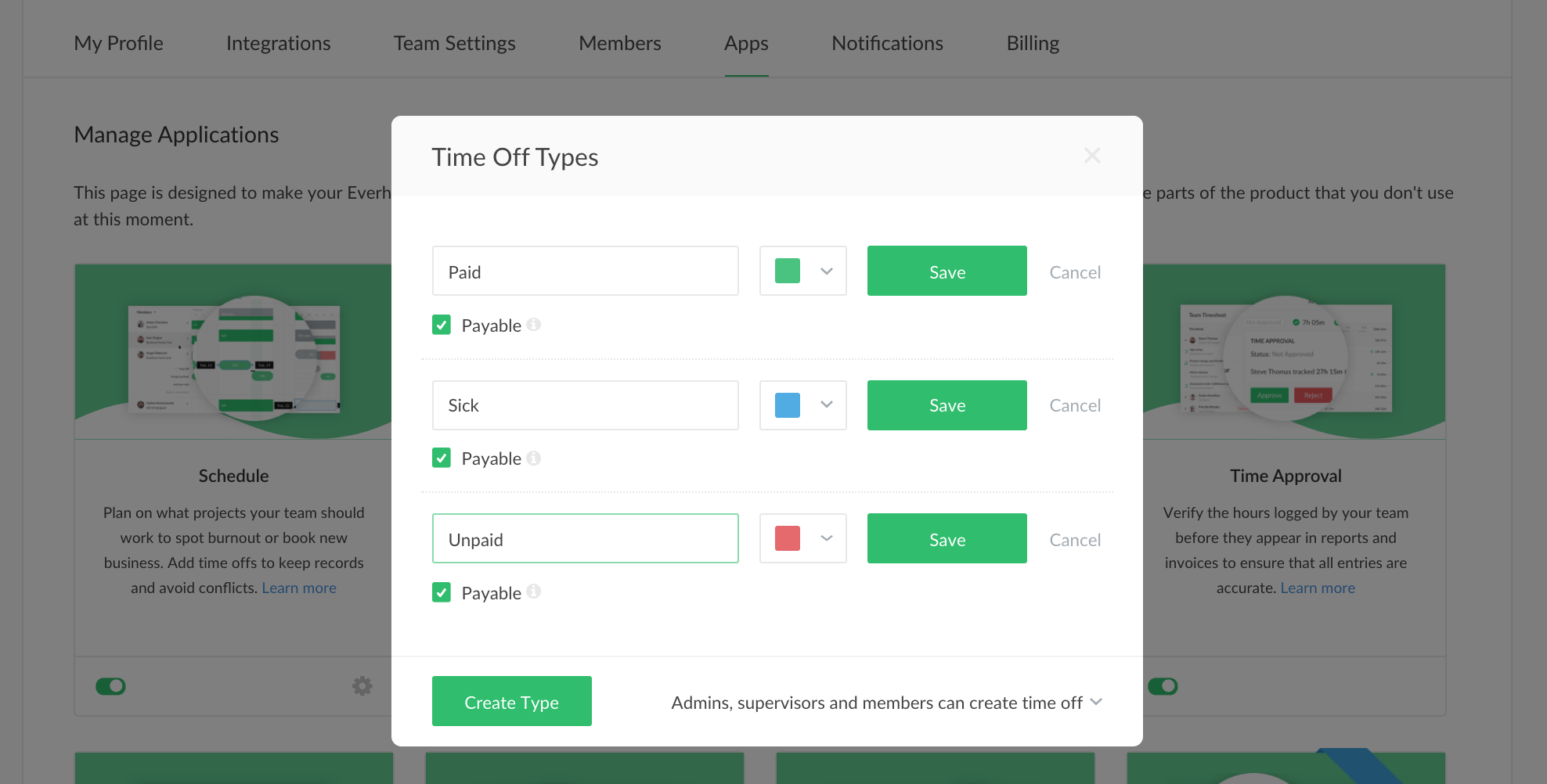
Task: Switch to the Team Settings tab
Action: coord(454,43)
